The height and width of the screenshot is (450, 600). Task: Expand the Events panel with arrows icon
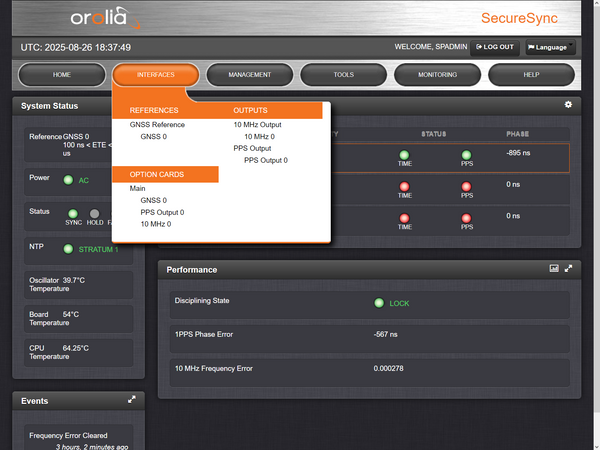tap(132, 399)
